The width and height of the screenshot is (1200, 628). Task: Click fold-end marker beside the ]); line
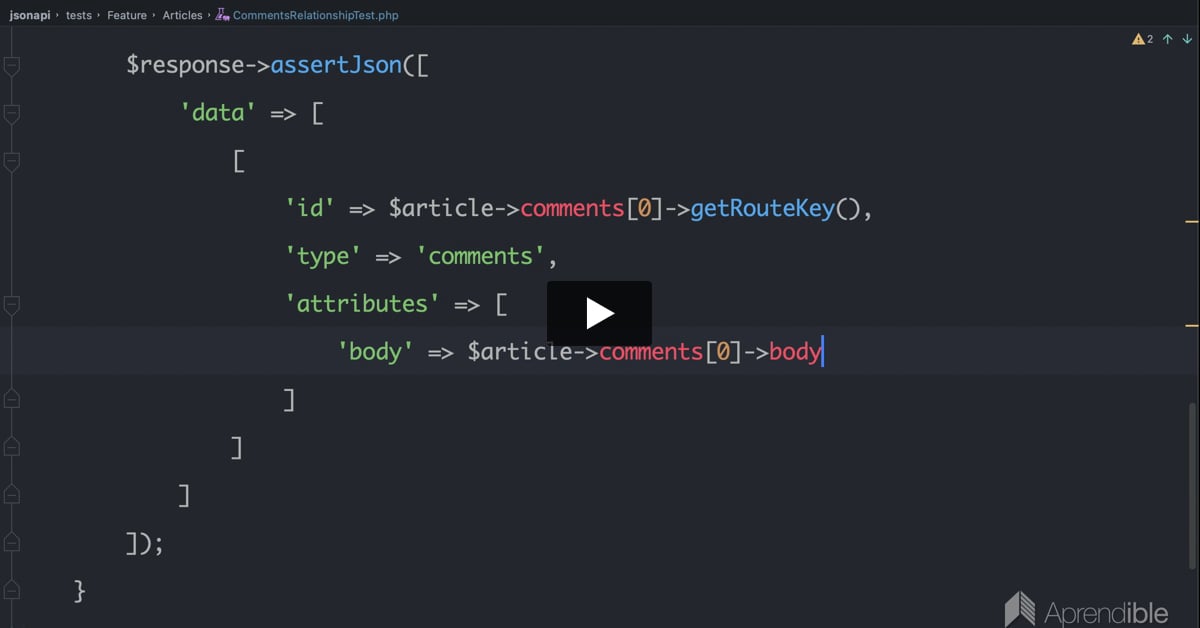coord(12,543)
